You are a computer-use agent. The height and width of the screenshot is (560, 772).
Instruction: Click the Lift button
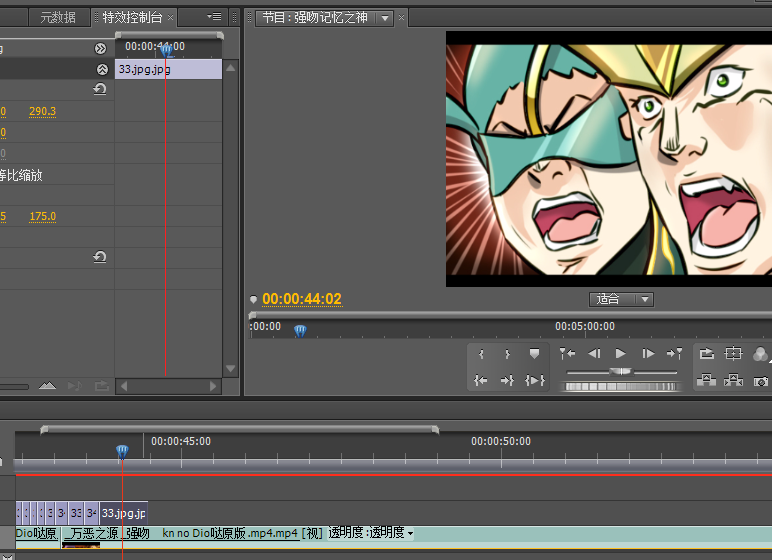point(707,380)
